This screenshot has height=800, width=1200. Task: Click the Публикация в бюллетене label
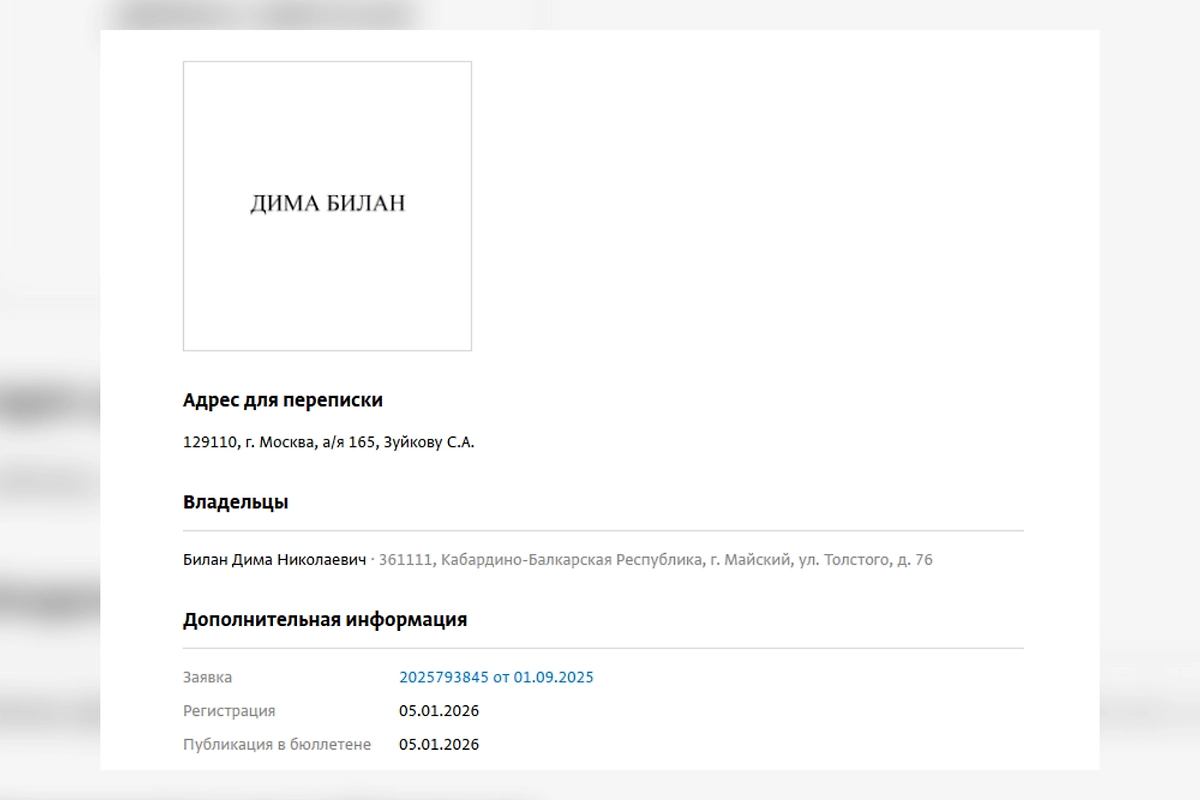[277, 744]
